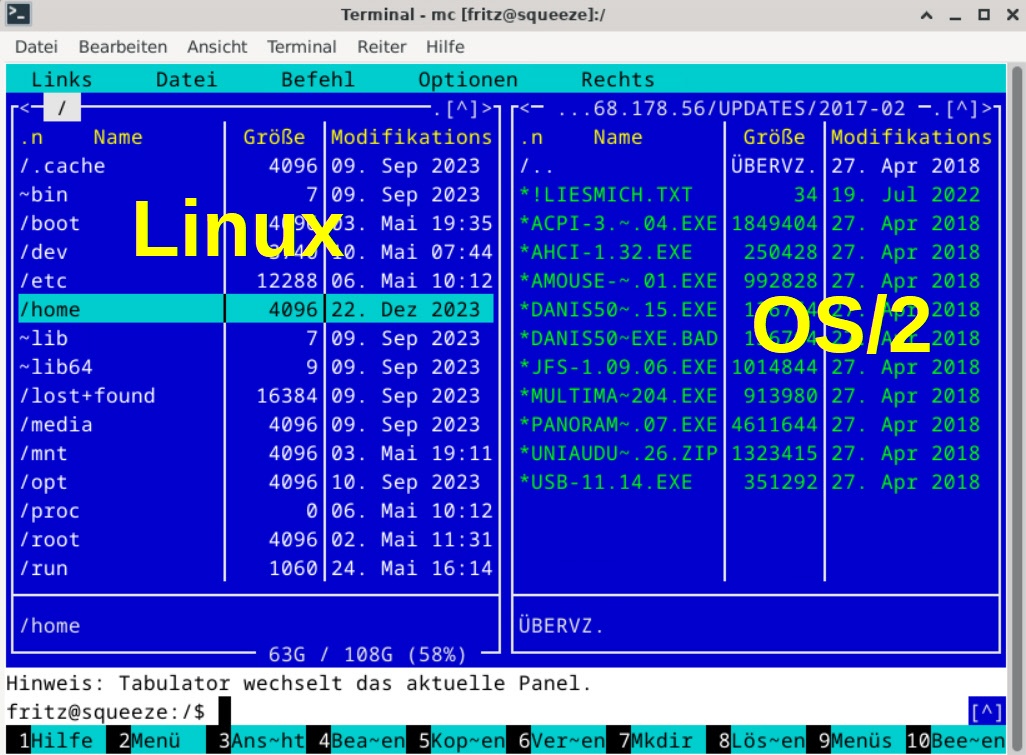Open left panel history list [^]
This screenshot has height=755, width=1026.
click(x=462, y=109)
